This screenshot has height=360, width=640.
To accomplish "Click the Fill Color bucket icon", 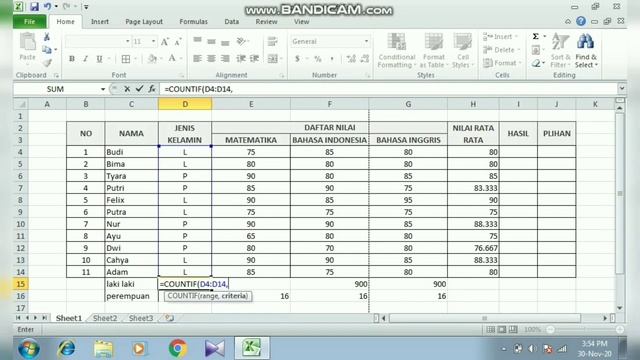I will (152, 59).
